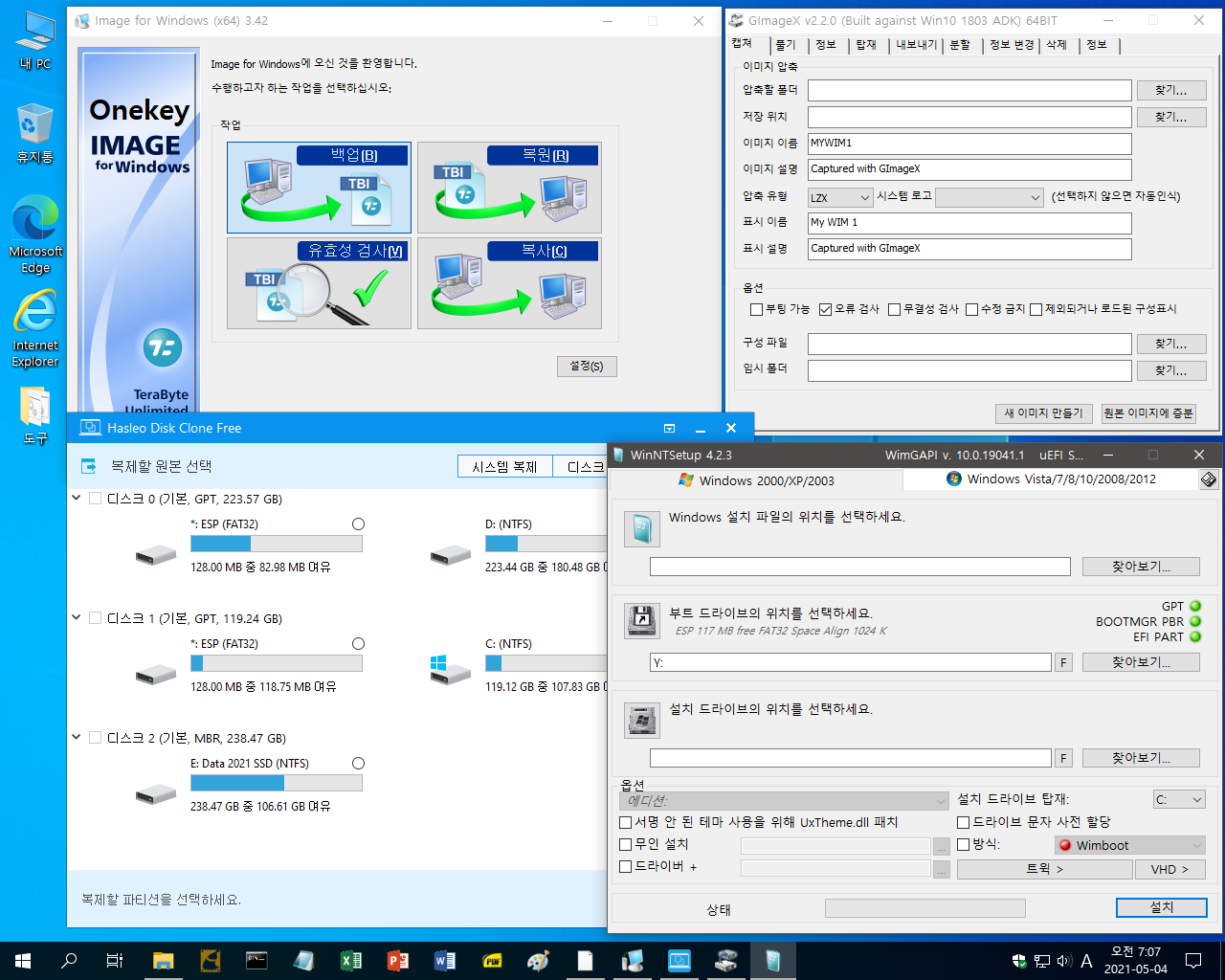1225x980 pixels.
Task: Enable the 부팅 가능 checkbox in GImageX
Action: (x=756, y=309)
